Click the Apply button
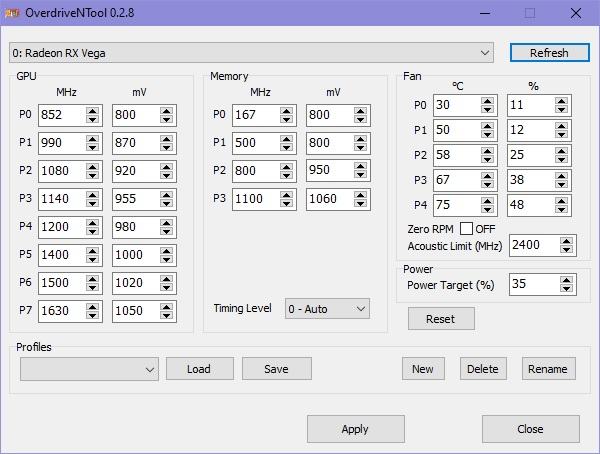Screen dimensions: 600x454 tap(355, 429)
